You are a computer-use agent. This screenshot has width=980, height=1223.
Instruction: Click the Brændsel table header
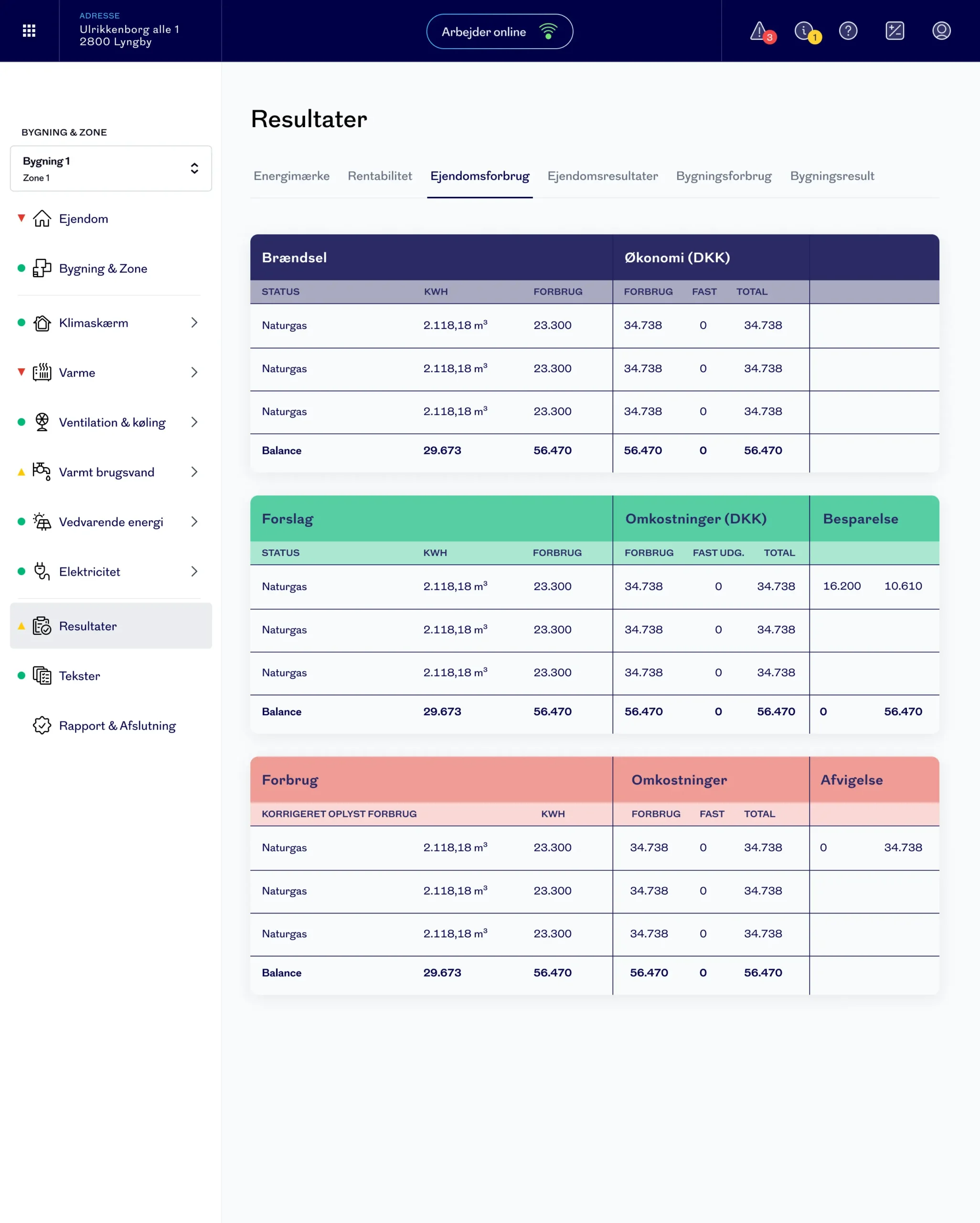(x=294, y=257)
